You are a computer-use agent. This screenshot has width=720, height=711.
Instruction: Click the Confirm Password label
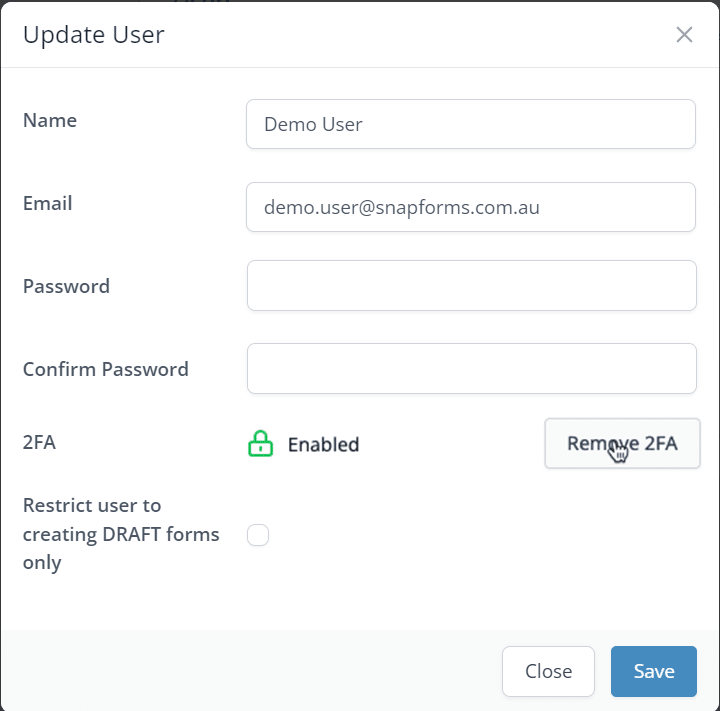click(105, 369)
